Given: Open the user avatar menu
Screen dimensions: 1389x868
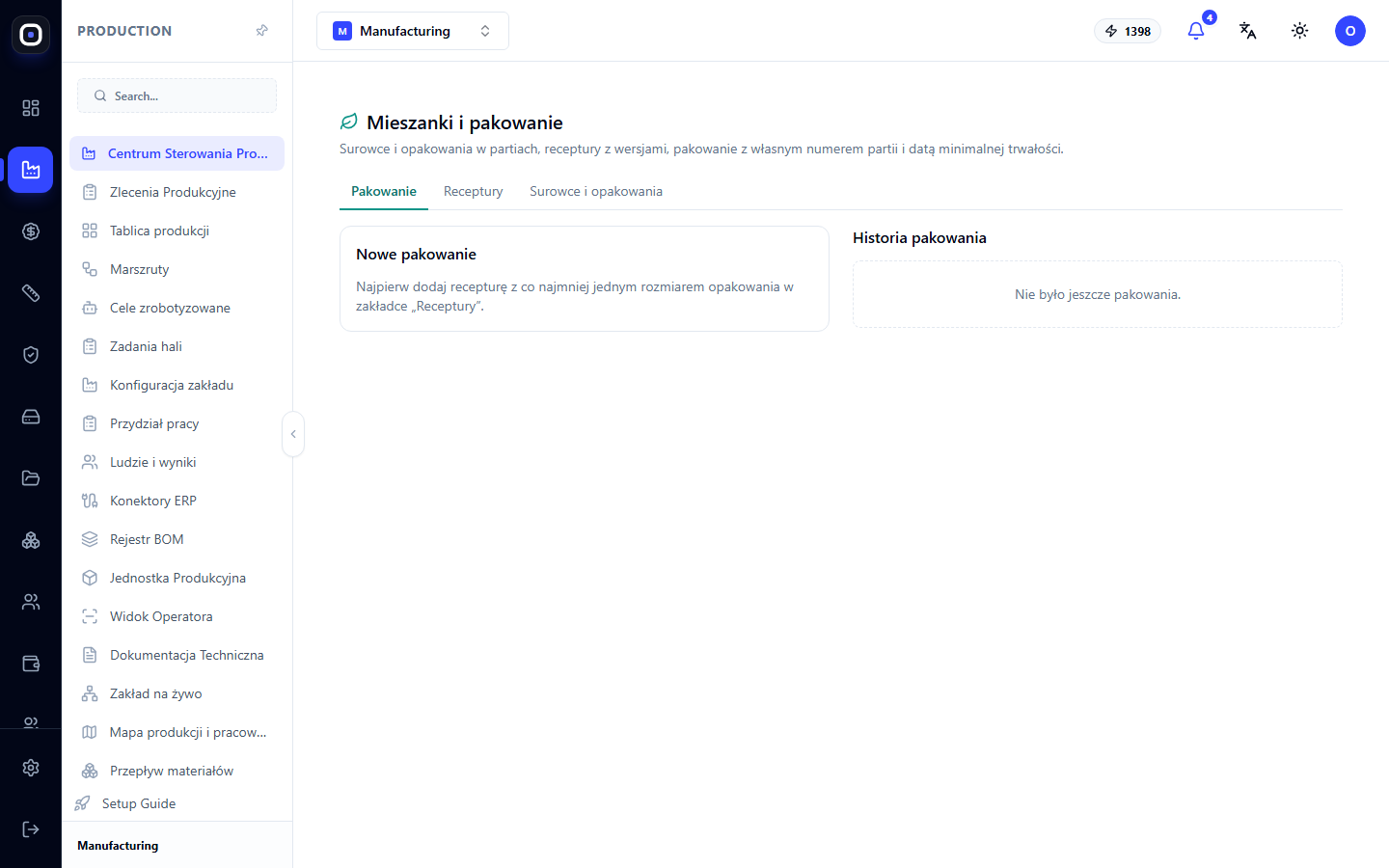Looking at the screenshot, I should (x=1350, y=31).
